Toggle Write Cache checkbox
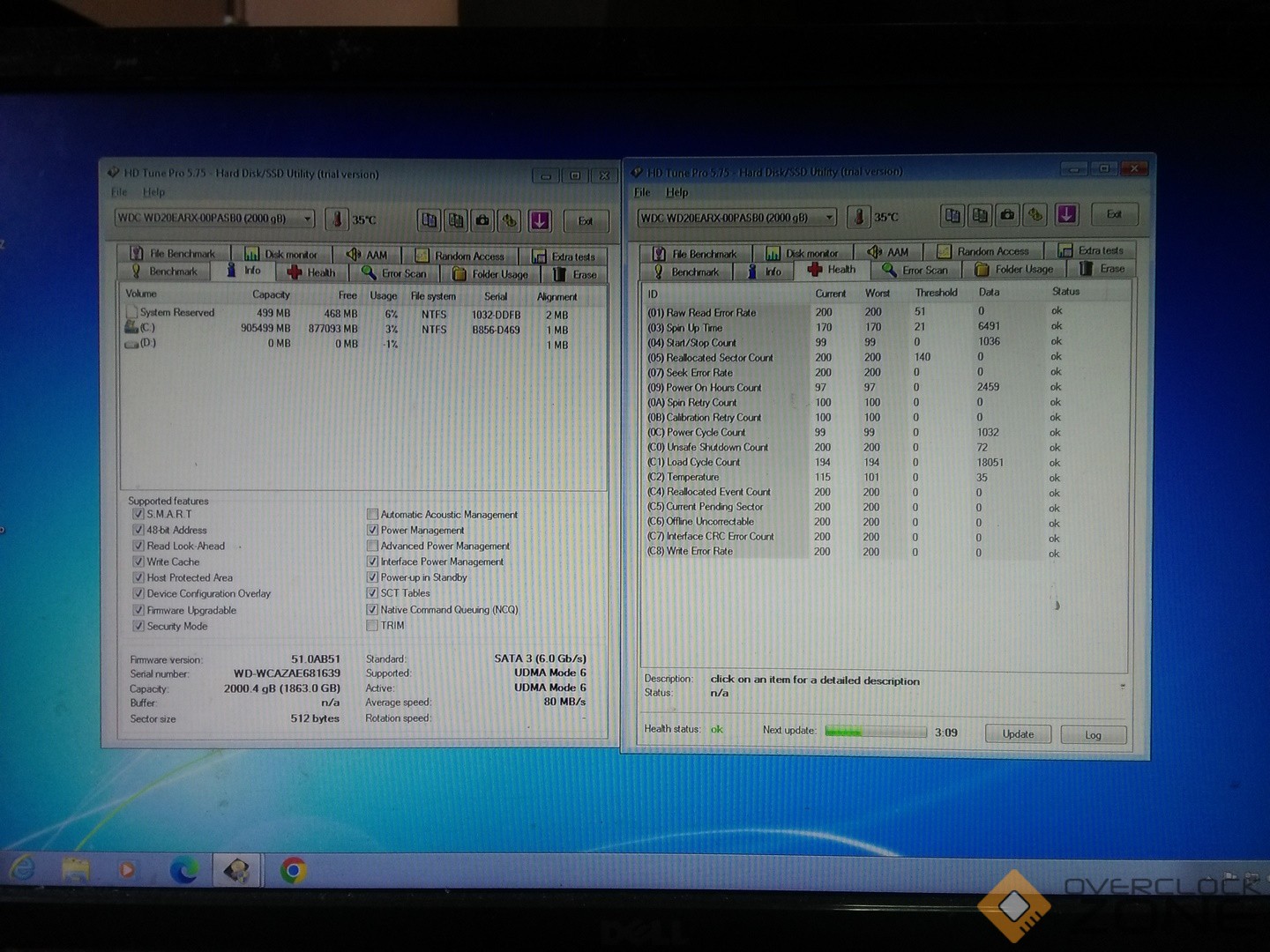 138,562
